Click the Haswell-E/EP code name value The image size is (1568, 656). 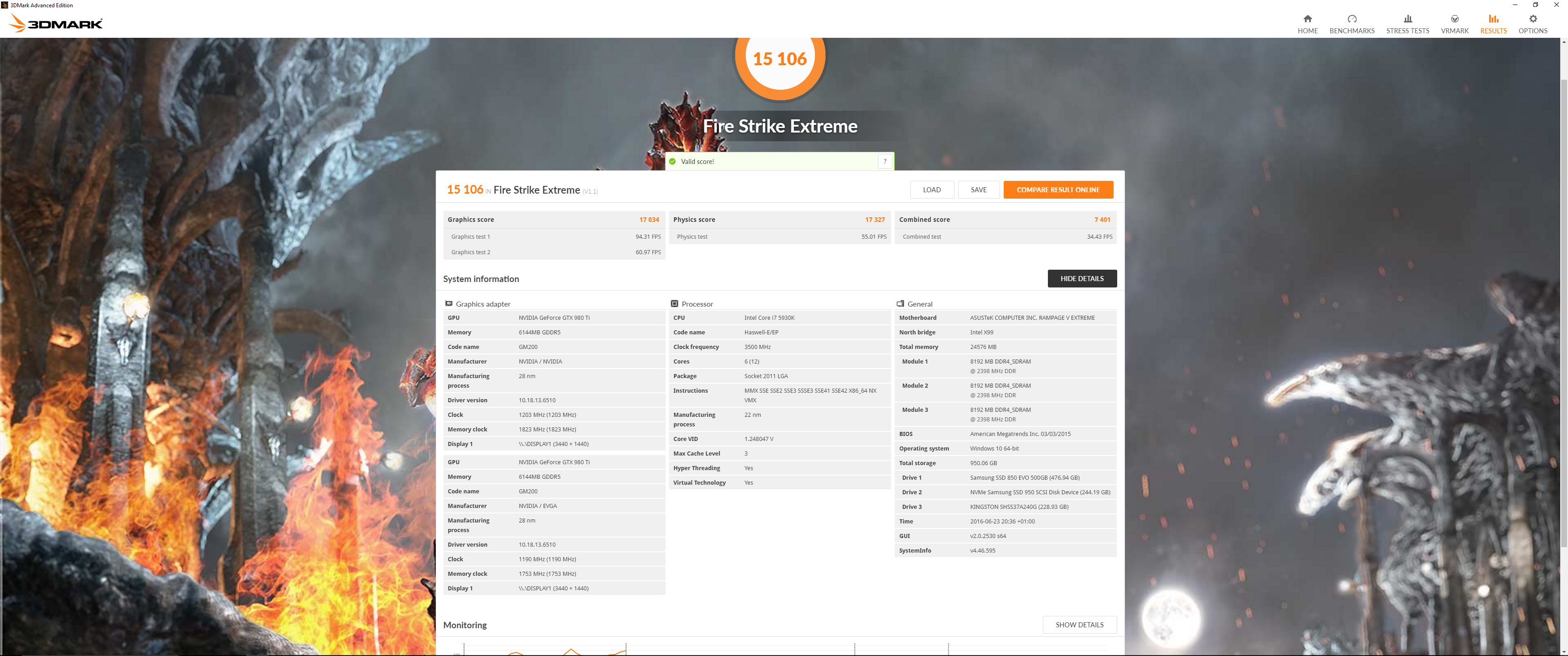761,332
